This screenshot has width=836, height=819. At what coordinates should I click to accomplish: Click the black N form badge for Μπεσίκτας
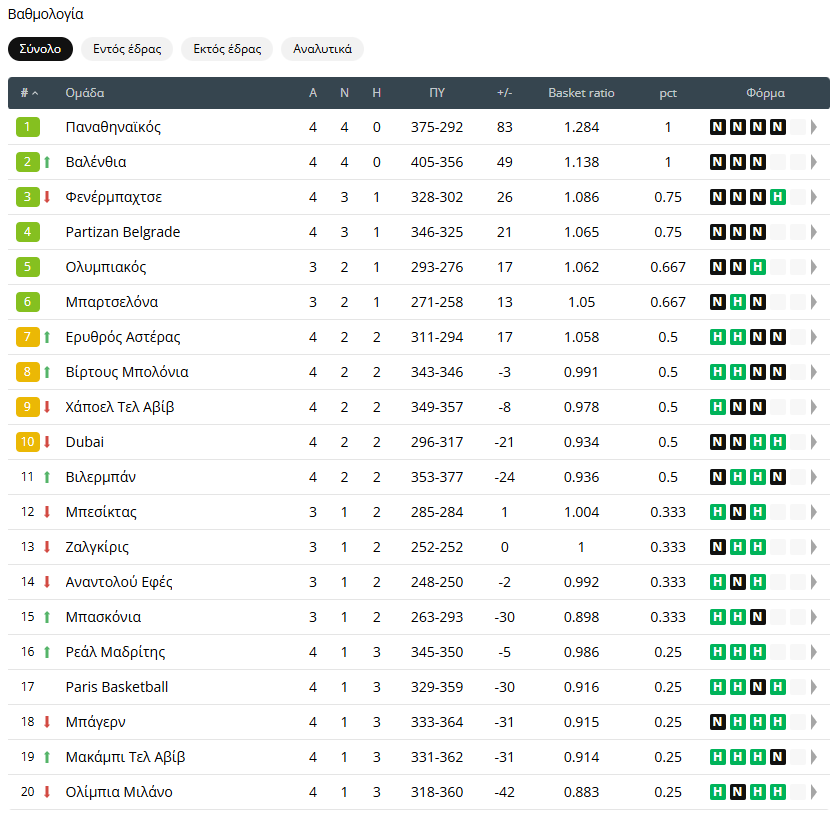coord(738,512)
